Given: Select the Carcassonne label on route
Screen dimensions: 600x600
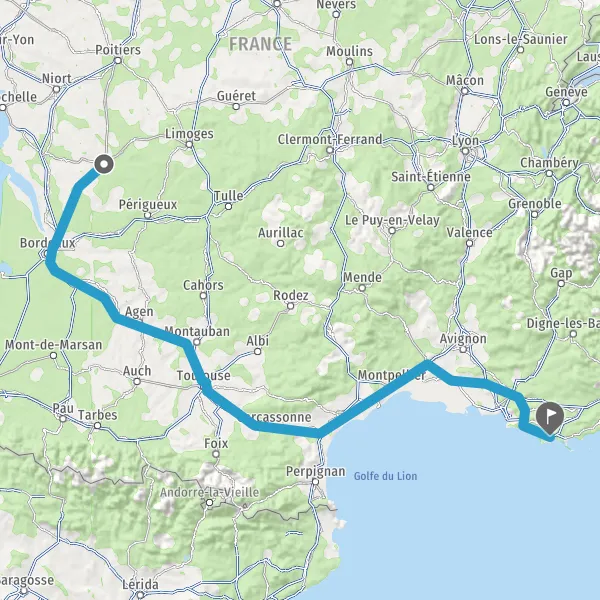Looking at the screenshot, I should [278, 417].
